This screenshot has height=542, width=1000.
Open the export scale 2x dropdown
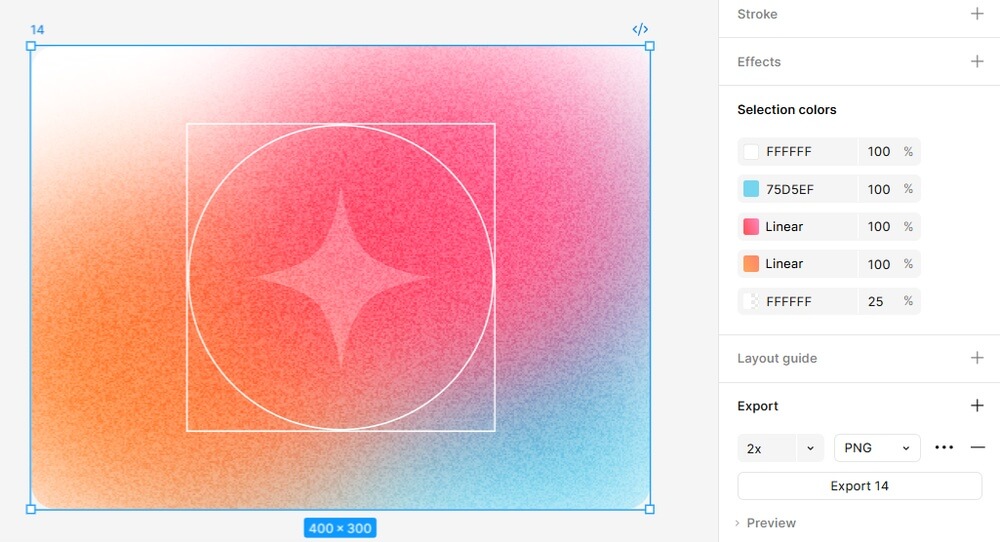coord(810,448)
